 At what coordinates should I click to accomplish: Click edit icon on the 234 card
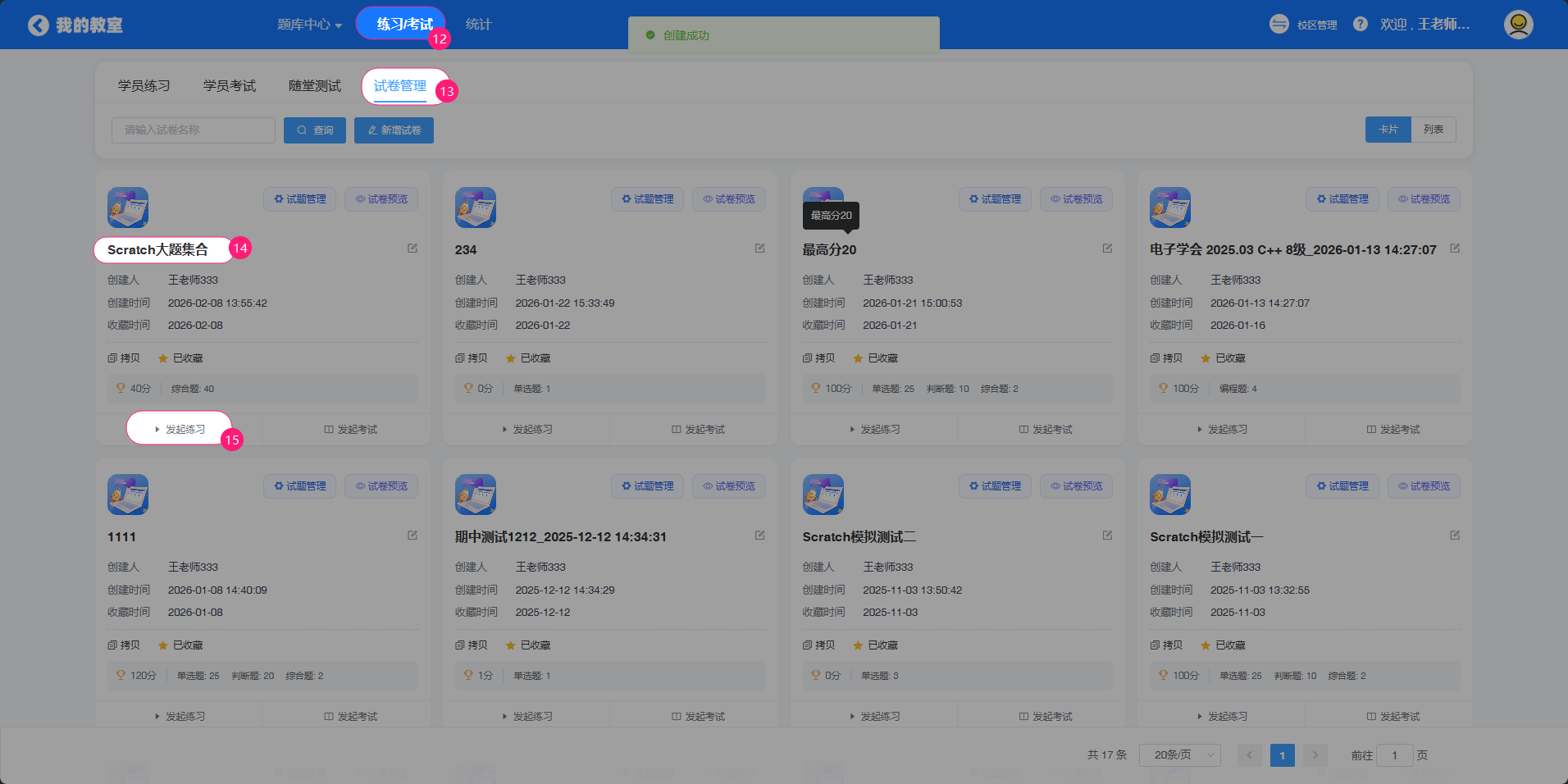[759, 248]
